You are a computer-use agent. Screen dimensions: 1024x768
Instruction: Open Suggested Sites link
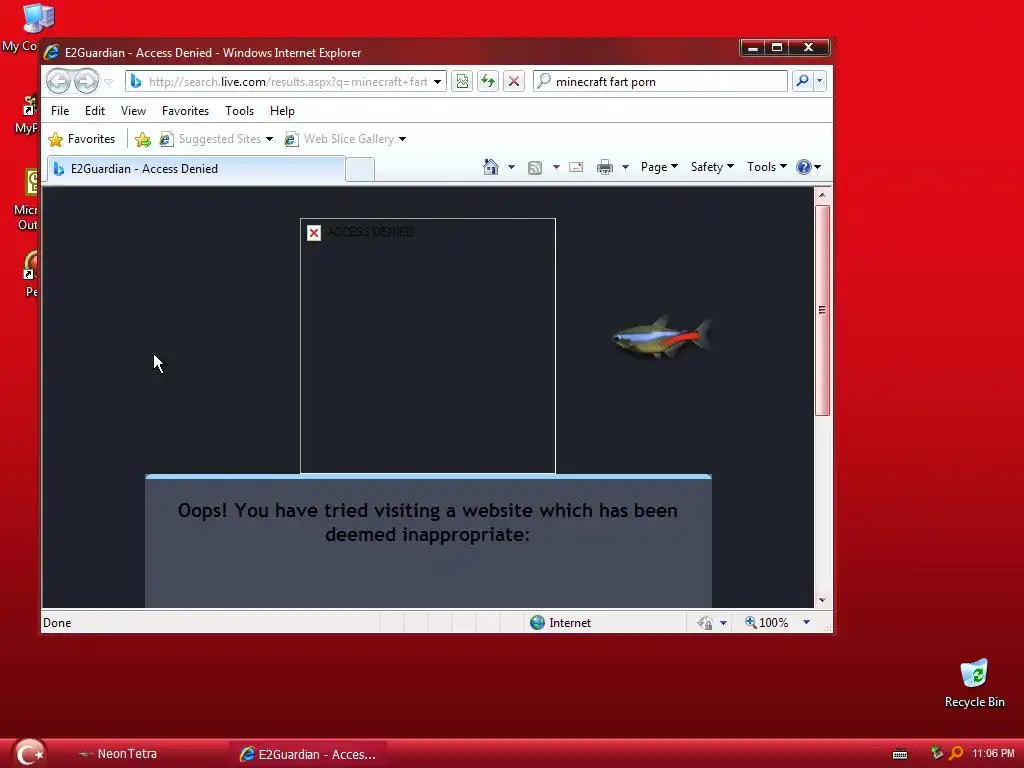tap(216, 139)
